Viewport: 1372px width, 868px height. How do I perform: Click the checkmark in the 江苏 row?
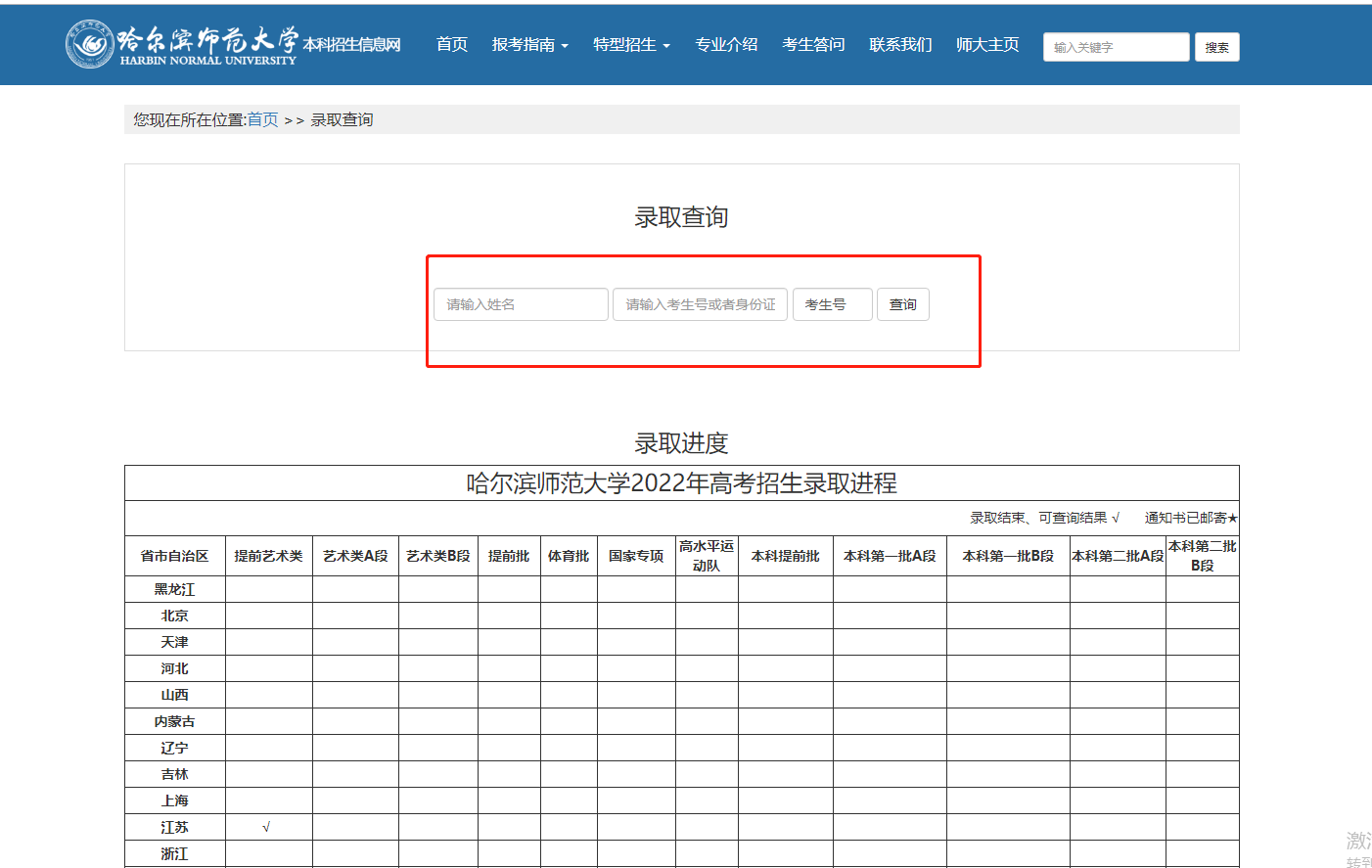266,827
